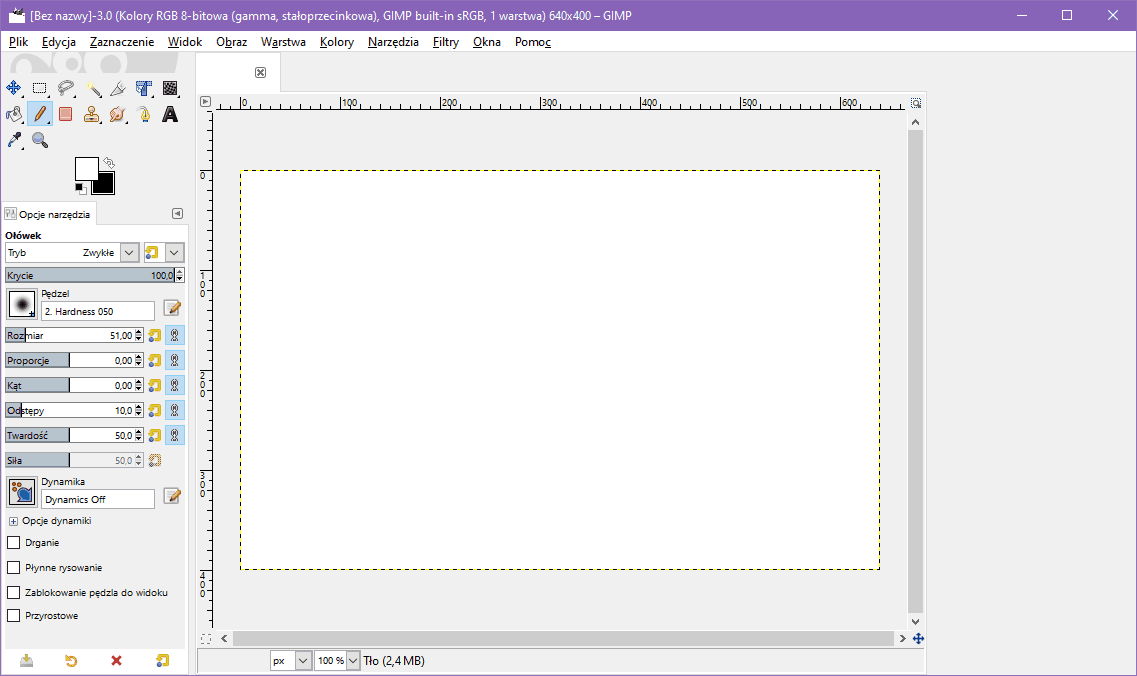
Task: Click the black background color swatch
Action: (104, 184)
